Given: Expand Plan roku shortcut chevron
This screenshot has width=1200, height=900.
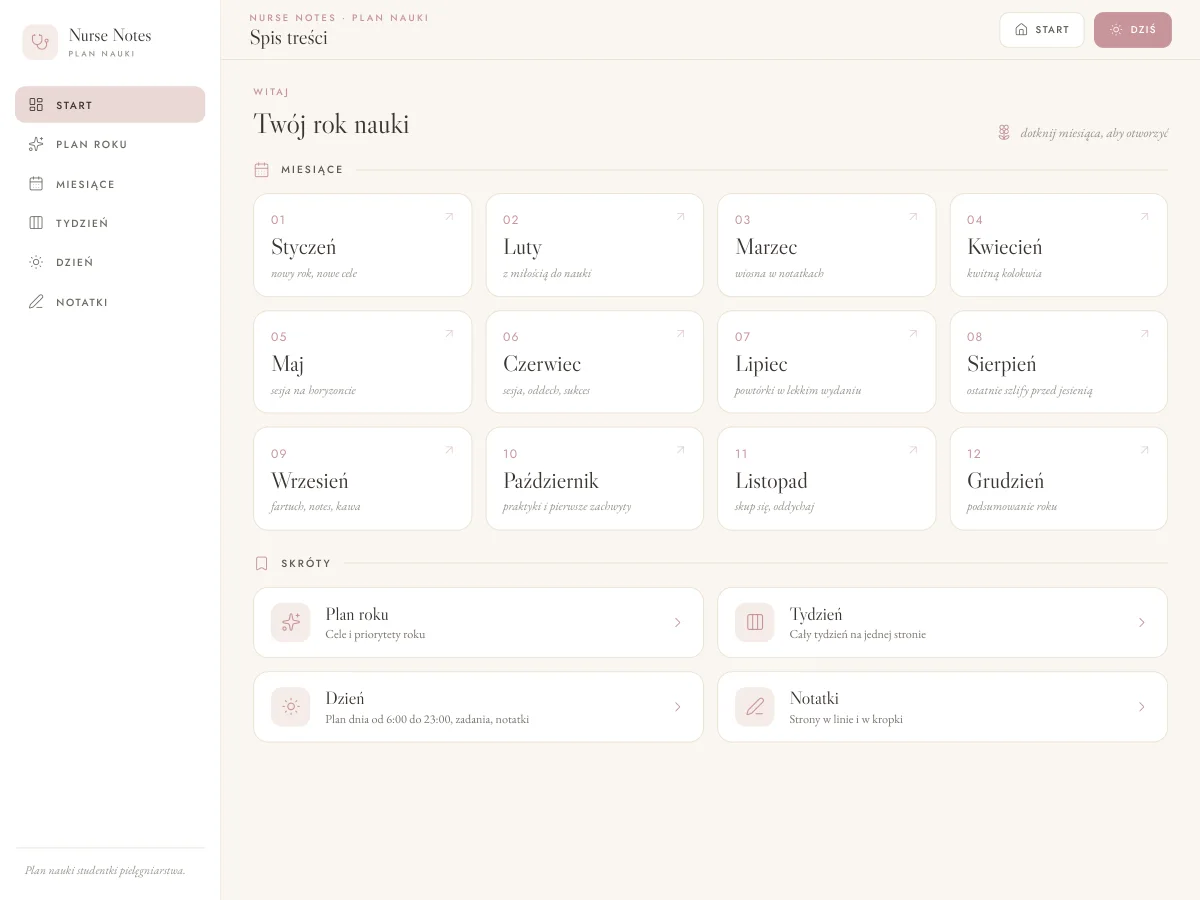Looking at the screenshot, I should click(x=677, y=622).
